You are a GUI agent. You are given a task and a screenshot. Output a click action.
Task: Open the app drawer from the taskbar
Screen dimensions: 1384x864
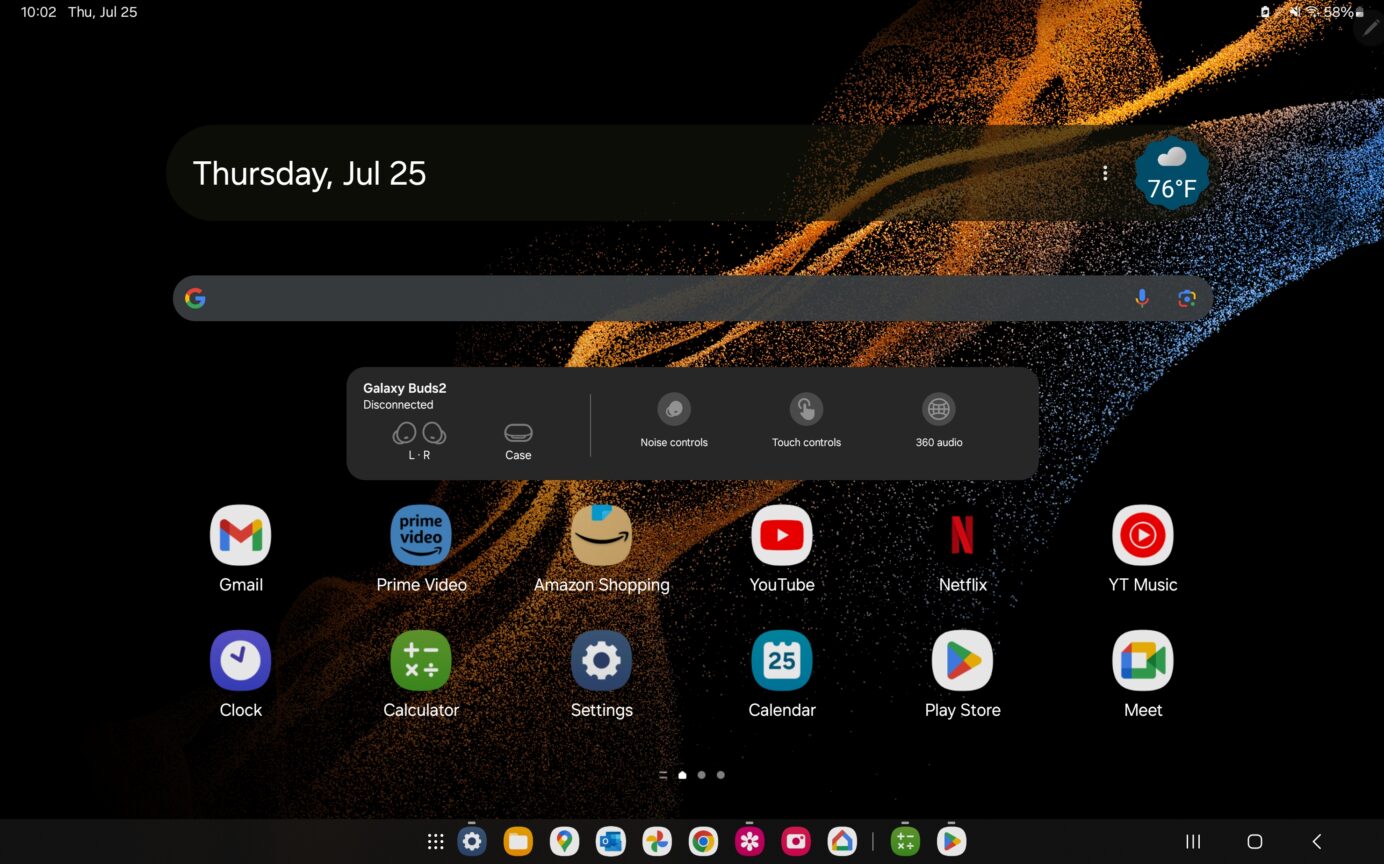click(x=435, y=841)
